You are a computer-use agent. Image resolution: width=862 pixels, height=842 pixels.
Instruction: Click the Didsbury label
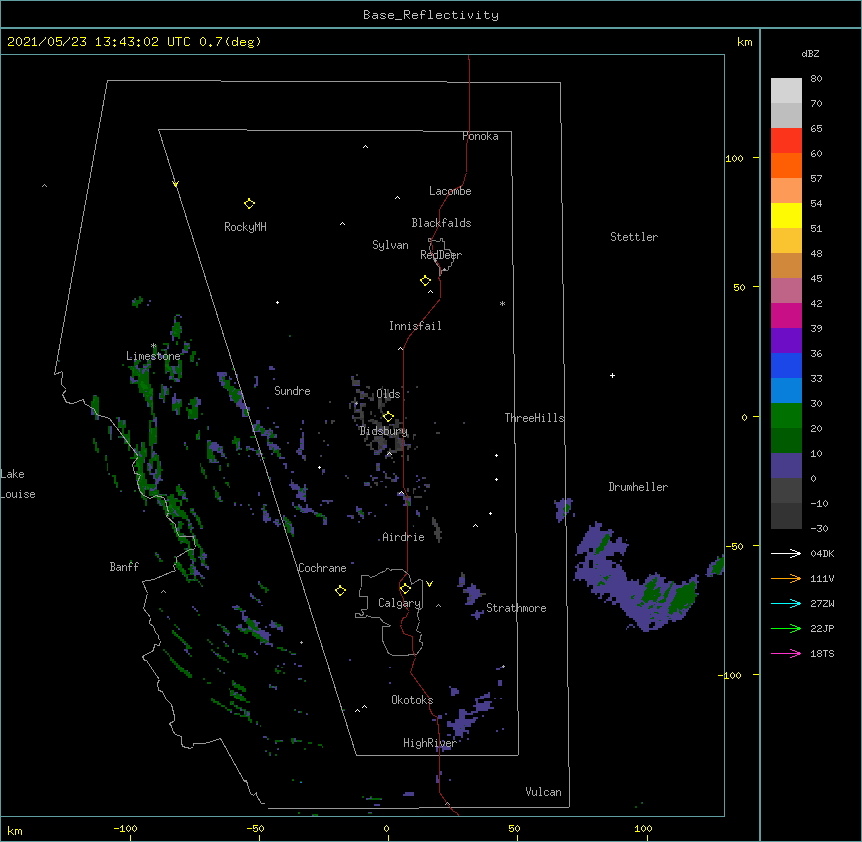[383, 431]
